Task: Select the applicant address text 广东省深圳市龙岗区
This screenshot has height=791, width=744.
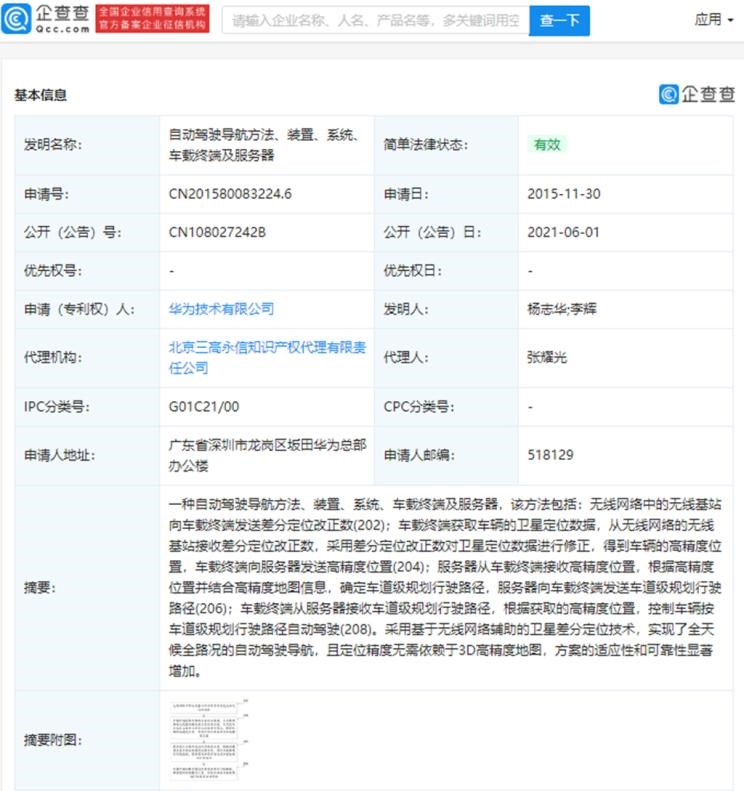Action: tap(227, 445)
